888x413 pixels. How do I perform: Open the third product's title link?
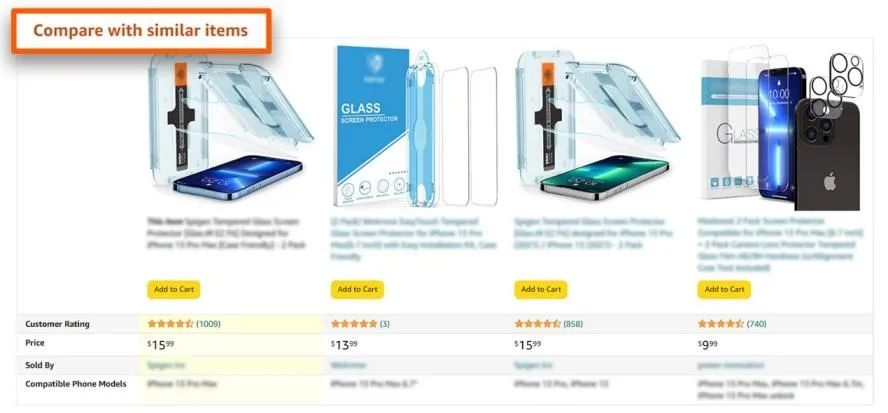coord(594,233)
